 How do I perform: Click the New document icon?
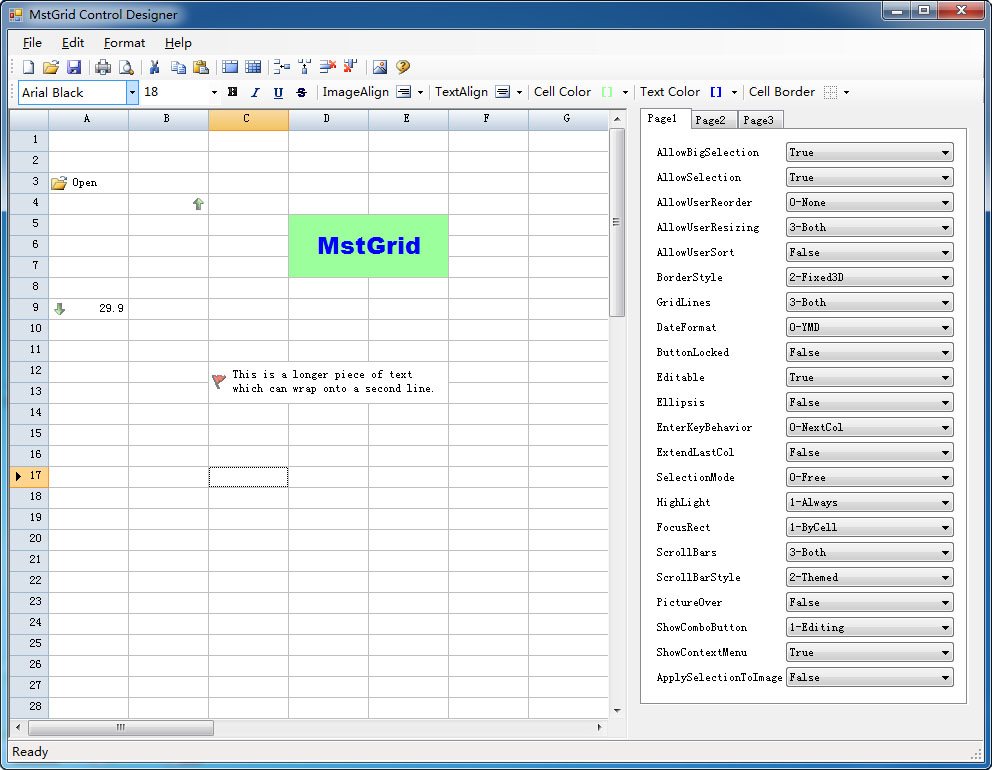pyautogui.click(x=28, y=67)
